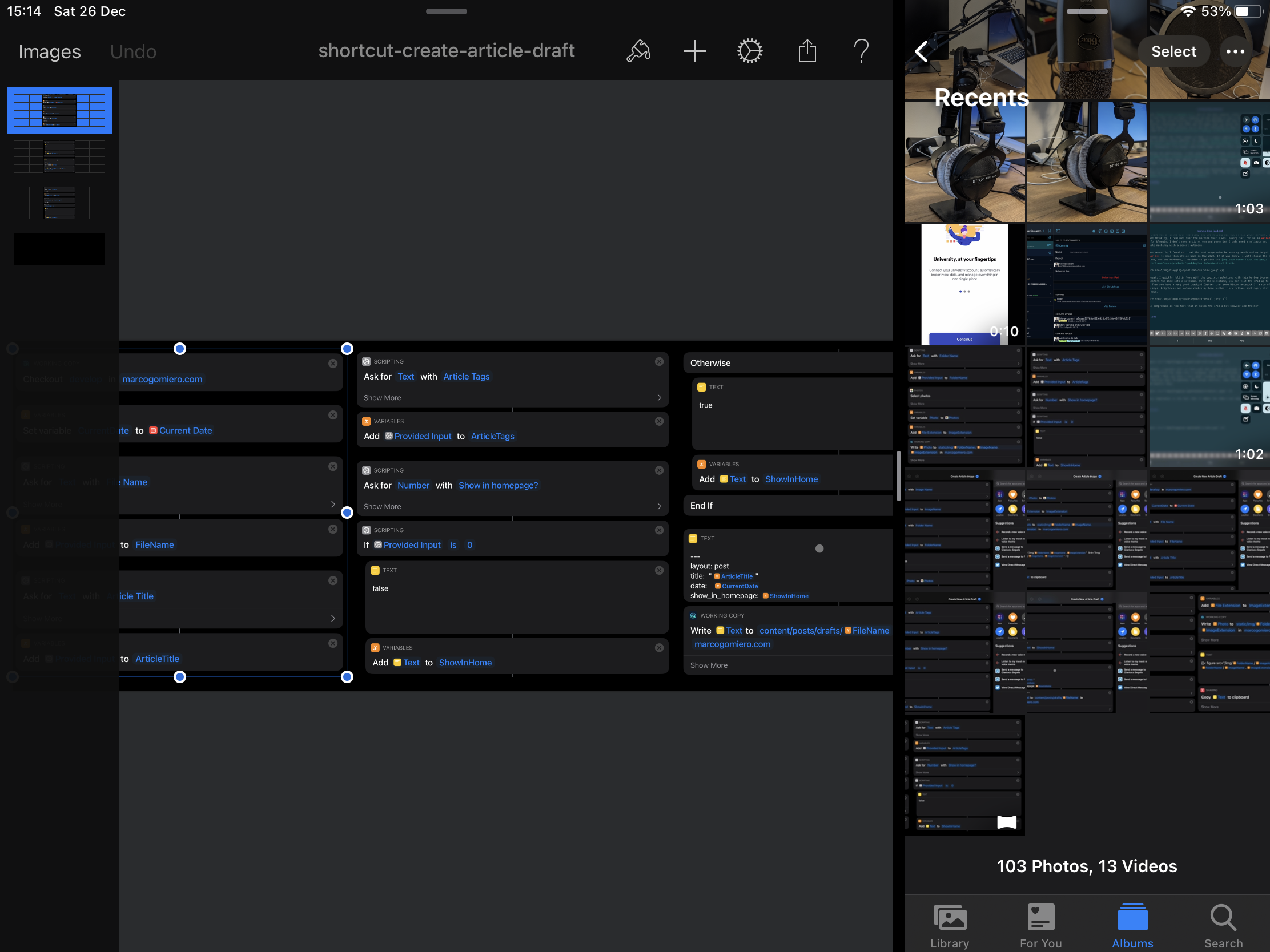Remove the Add to ArticleTitle action

pyautogui.click(x=333, y=643)
